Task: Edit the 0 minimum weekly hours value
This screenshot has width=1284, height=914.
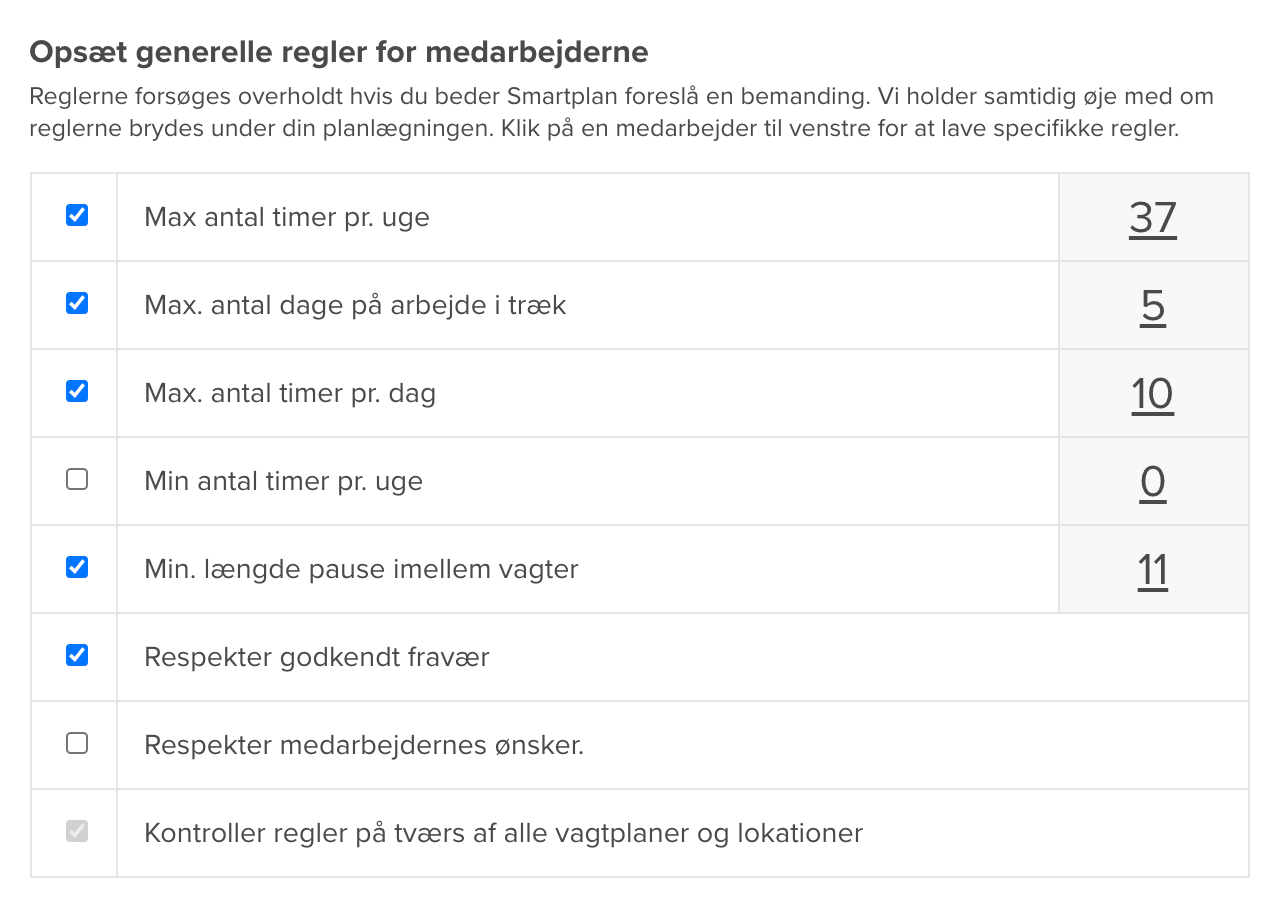Action: click(x=1153, y=482)
